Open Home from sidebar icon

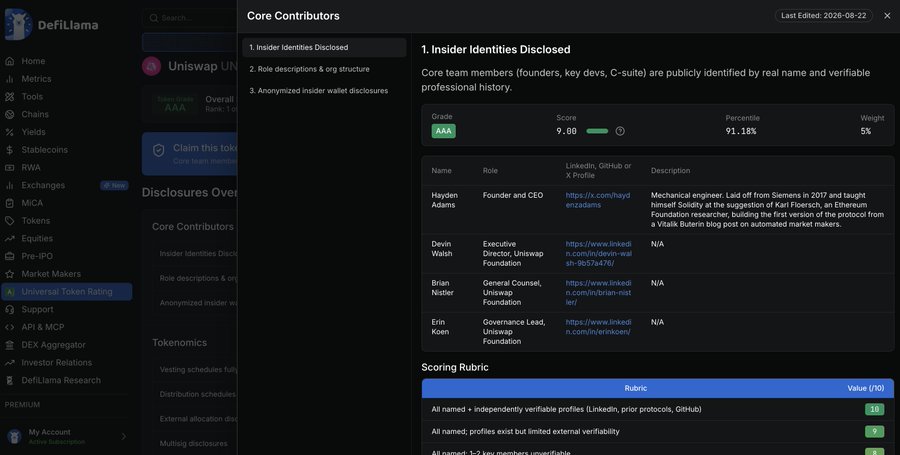[x=10, y=61]
